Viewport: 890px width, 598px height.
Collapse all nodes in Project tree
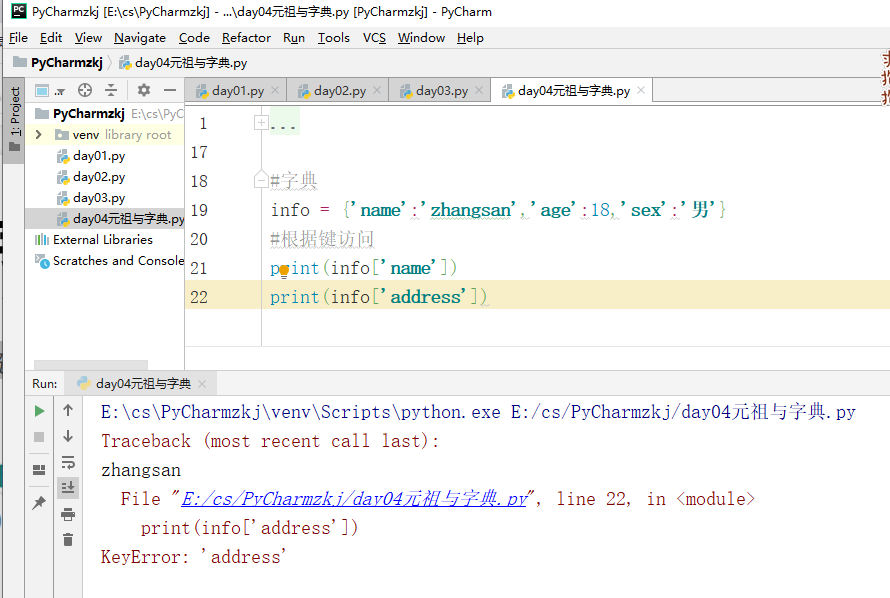[110, 90]
